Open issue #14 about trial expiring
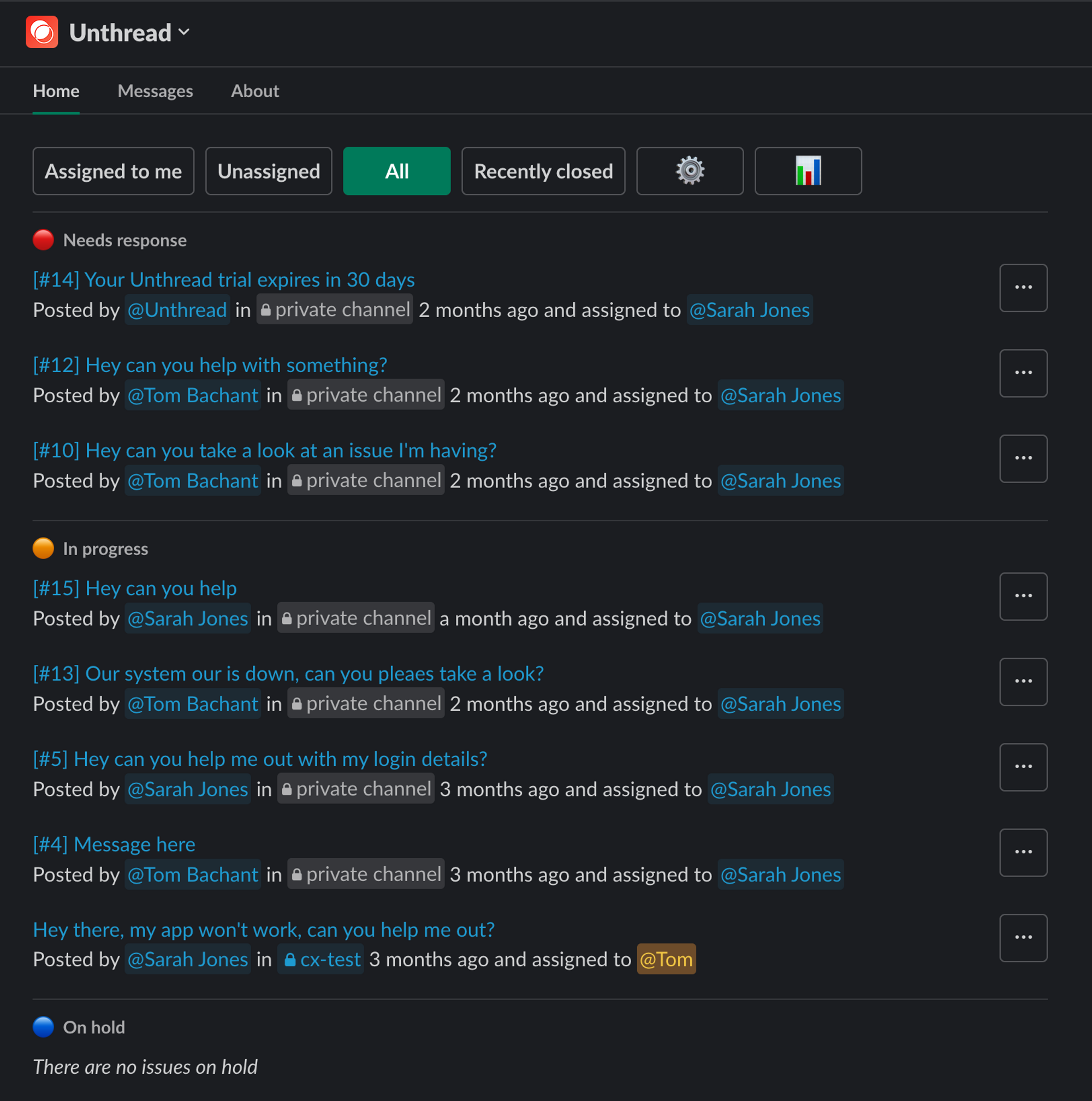 point(223,279)
